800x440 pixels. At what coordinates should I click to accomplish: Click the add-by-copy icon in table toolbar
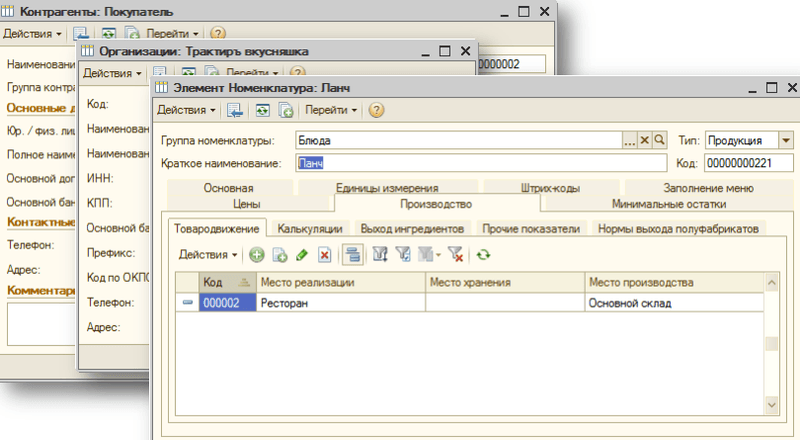tap(280, 255)
